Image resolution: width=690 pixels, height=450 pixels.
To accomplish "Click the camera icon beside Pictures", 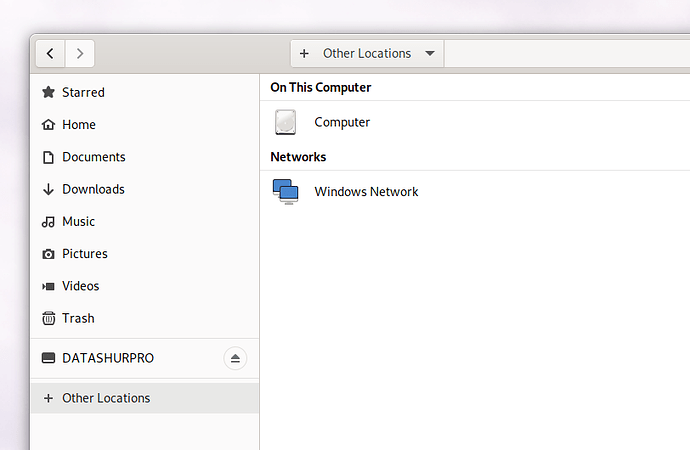I will pos(48,254).
